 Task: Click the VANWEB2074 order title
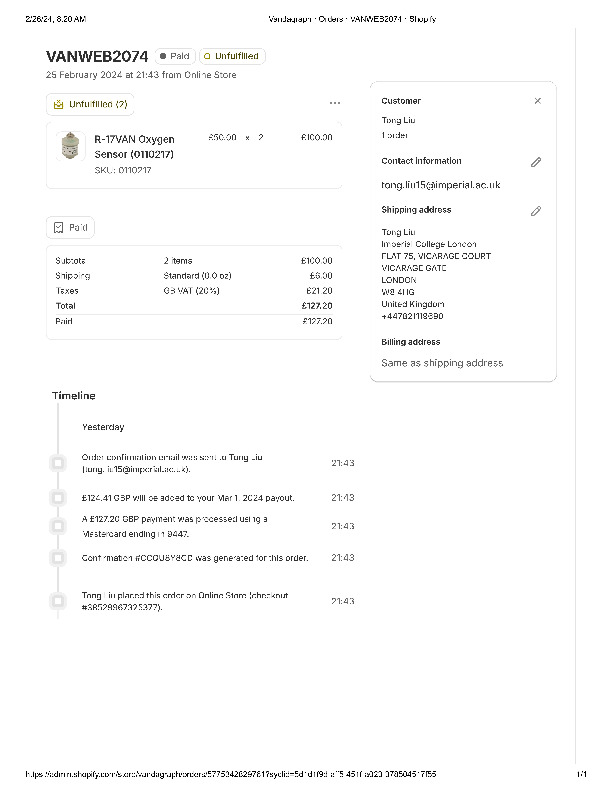click(97, 56)
